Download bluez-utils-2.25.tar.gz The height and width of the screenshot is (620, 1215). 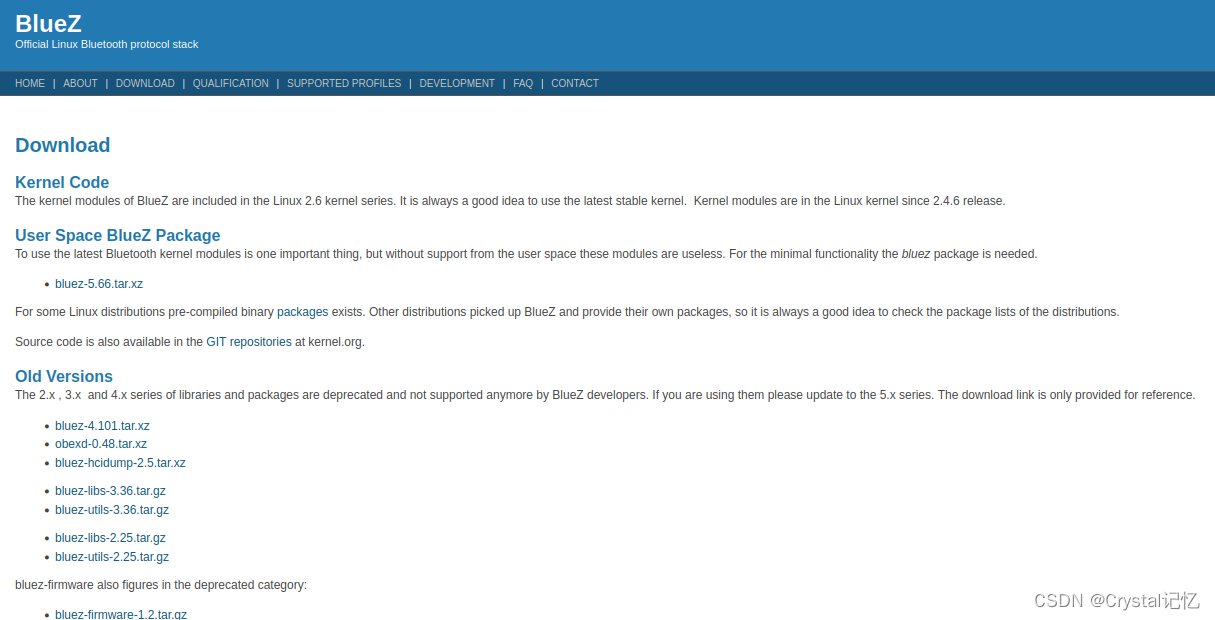pos(112,557)
